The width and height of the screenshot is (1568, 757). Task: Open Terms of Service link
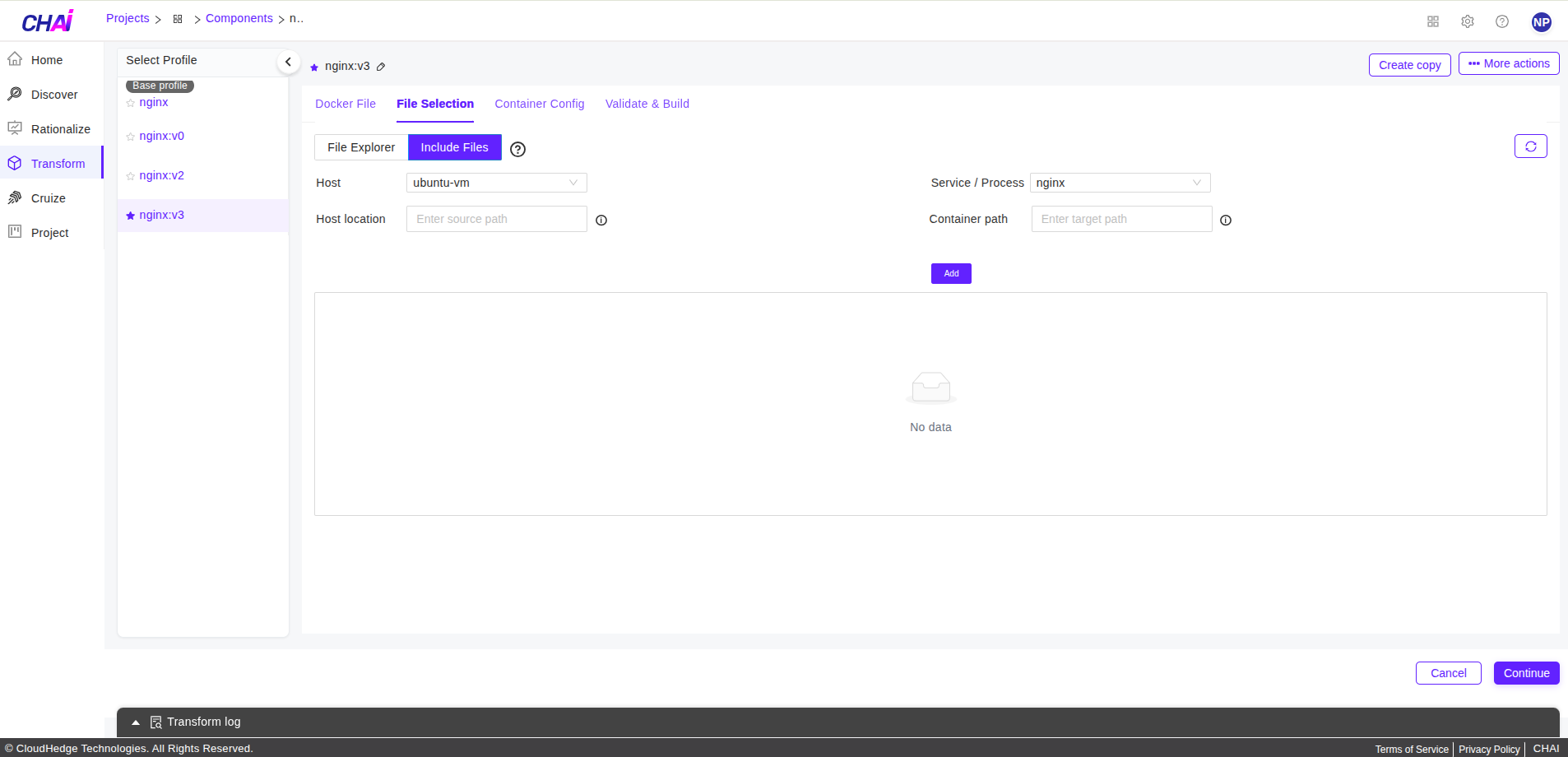1412,749
